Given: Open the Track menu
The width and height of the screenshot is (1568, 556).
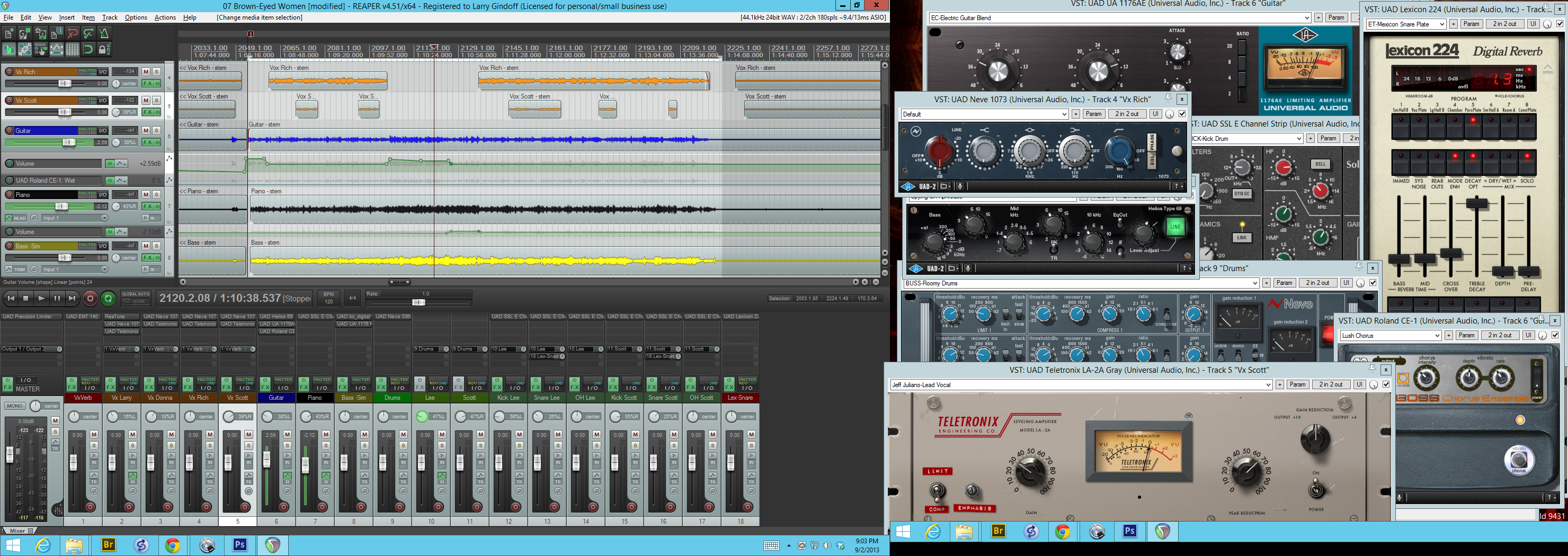Looking at the screenshot, I should pos(110,17).
